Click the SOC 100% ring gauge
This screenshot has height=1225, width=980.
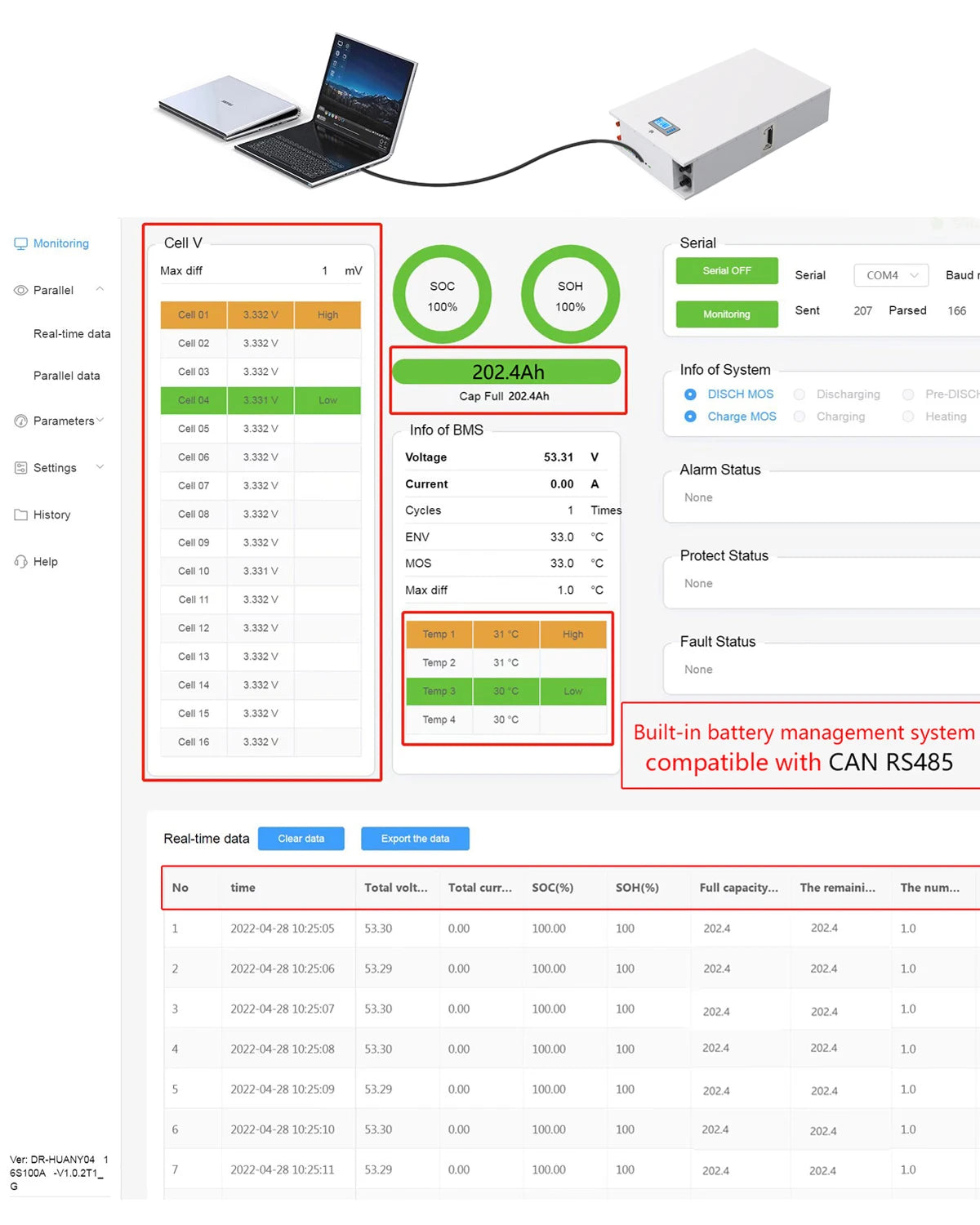[x=442, y=295]
